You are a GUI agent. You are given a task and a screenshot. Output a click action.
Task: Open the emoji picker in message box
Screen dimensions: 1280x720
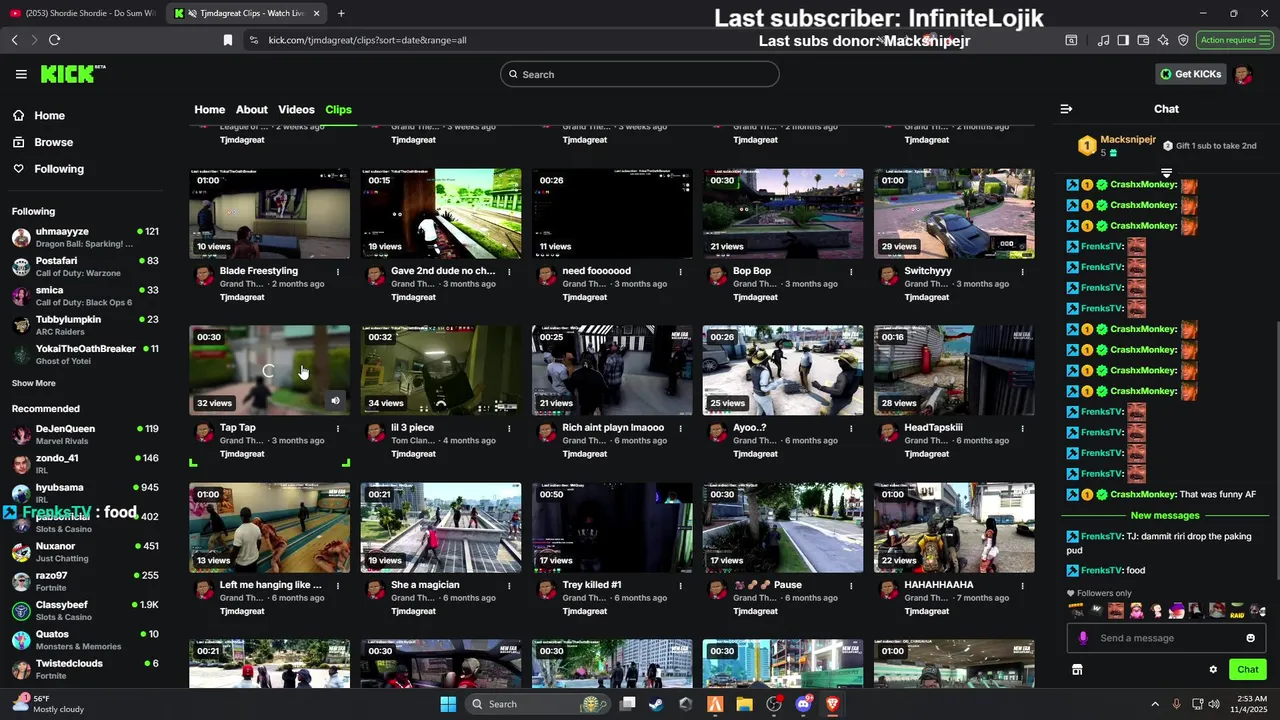(x=1250, y=638)
